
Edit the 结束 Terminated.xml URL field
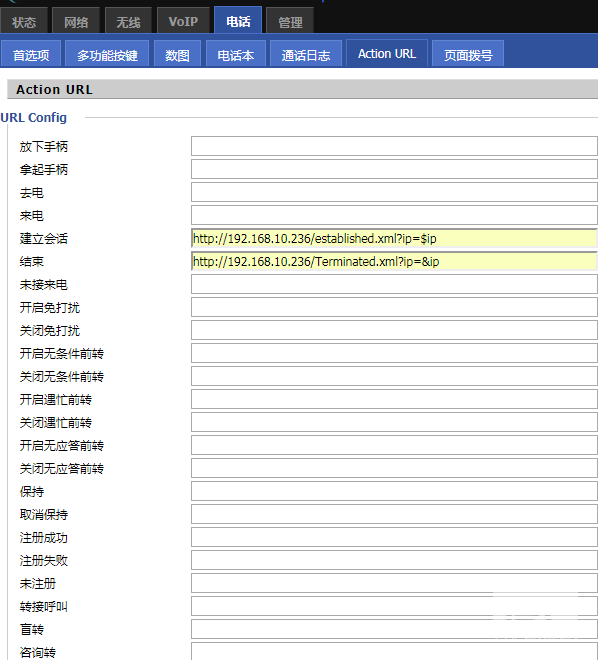point(394,261)
